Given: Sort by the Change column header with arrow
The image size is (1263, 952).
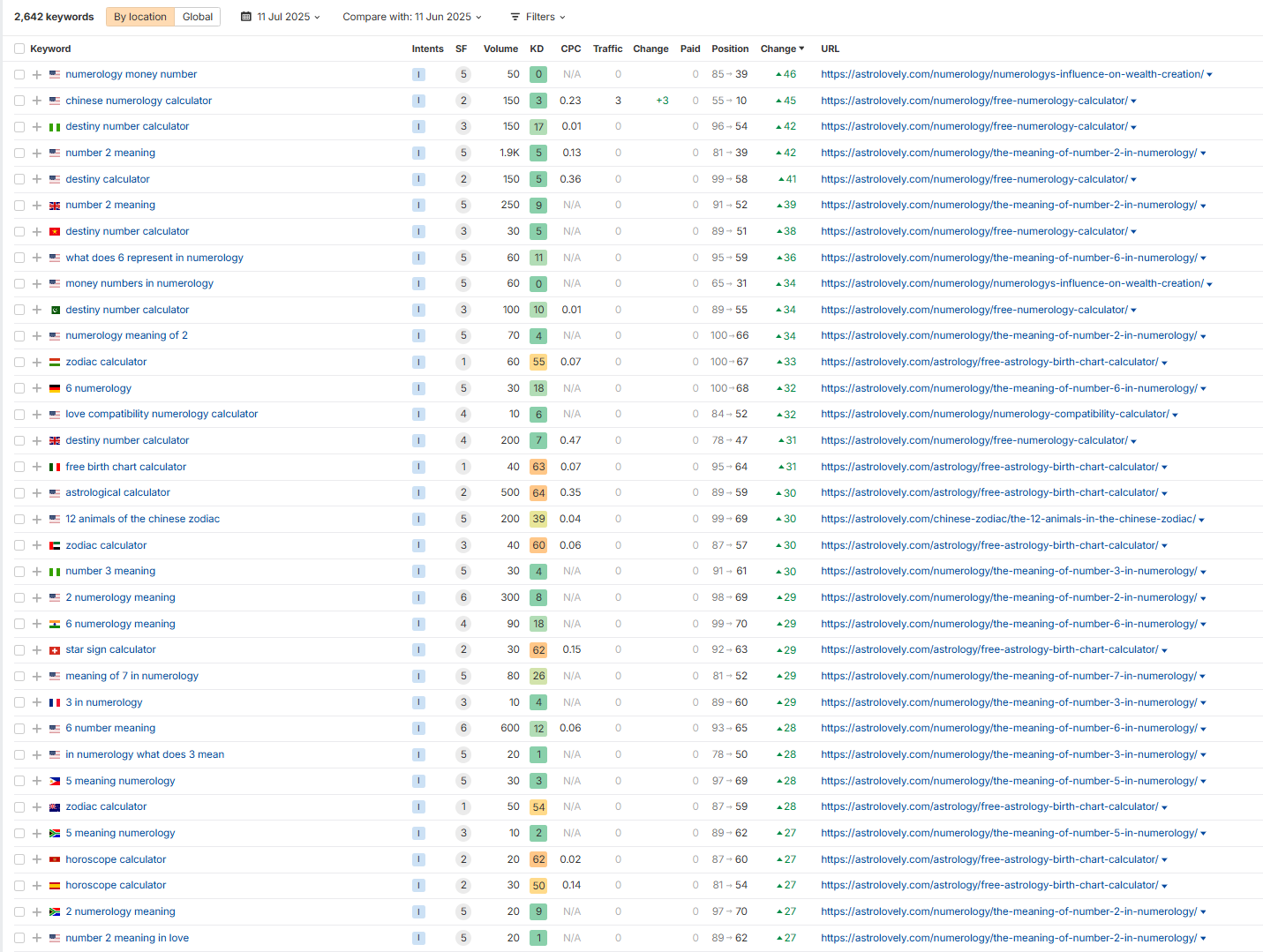Looking at the screenshot, I should tap(782, 49).
